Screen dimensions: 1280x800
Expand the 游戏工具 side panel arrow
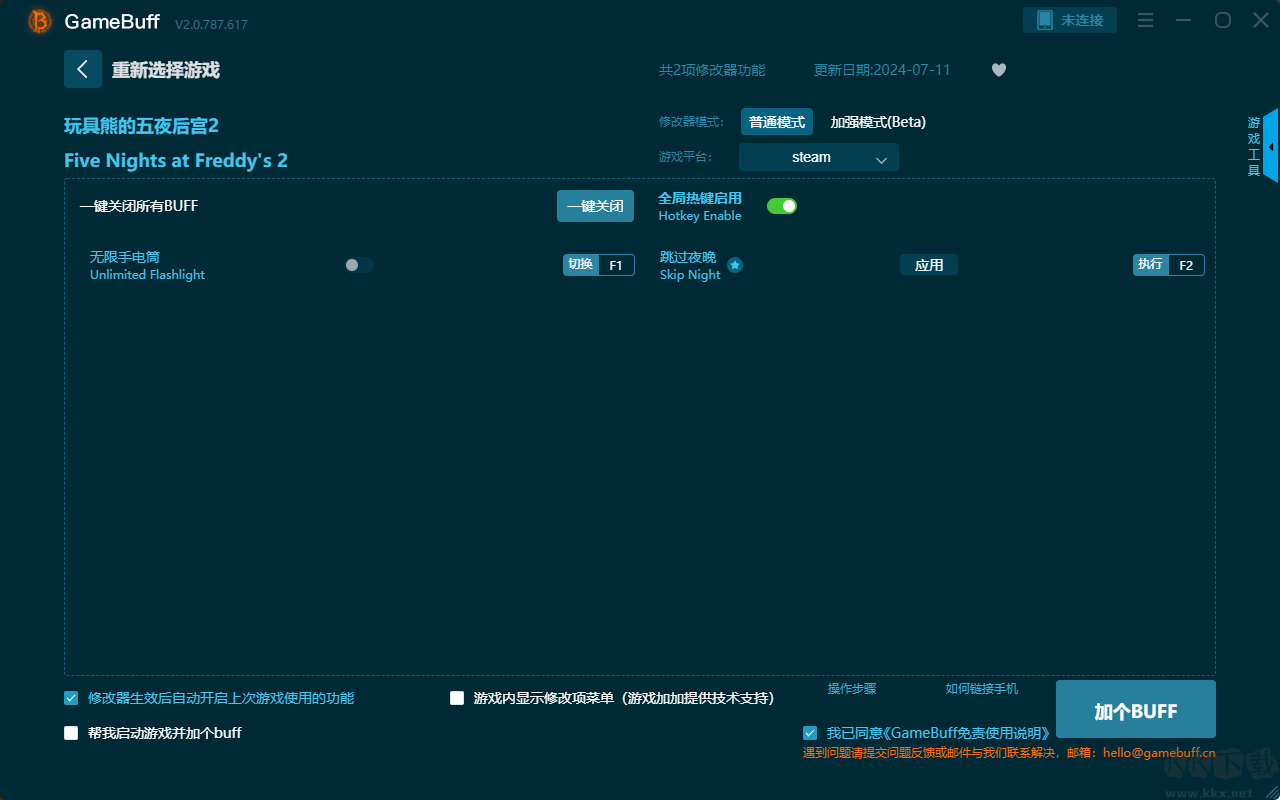click(1270, 147)
